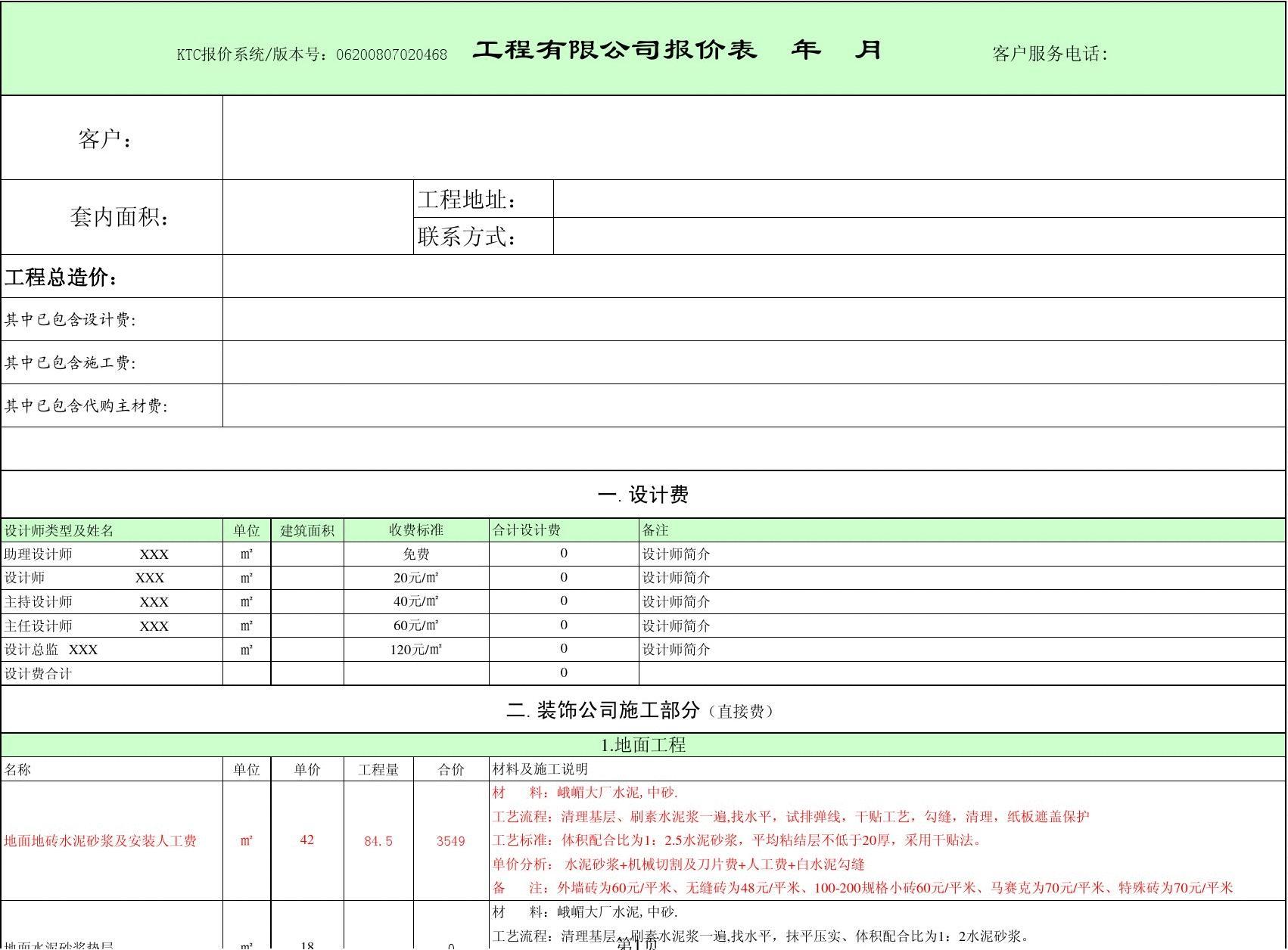Click the 建筑面积 cell in 主持设计师 row
The height and width of the screenshot is (950, 1288).
point(307,601)
